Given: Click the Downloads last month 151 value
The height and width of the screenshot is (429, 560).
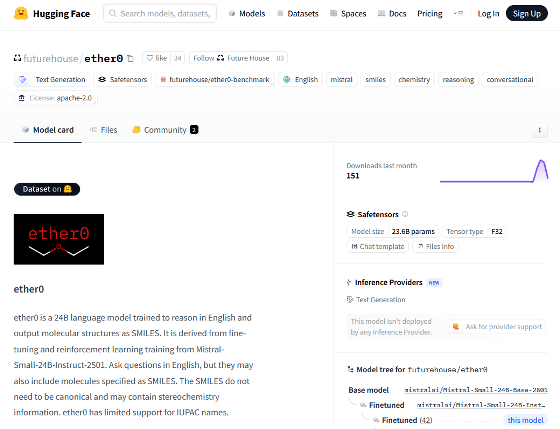Looking at the screenshot, I should 353,176.
